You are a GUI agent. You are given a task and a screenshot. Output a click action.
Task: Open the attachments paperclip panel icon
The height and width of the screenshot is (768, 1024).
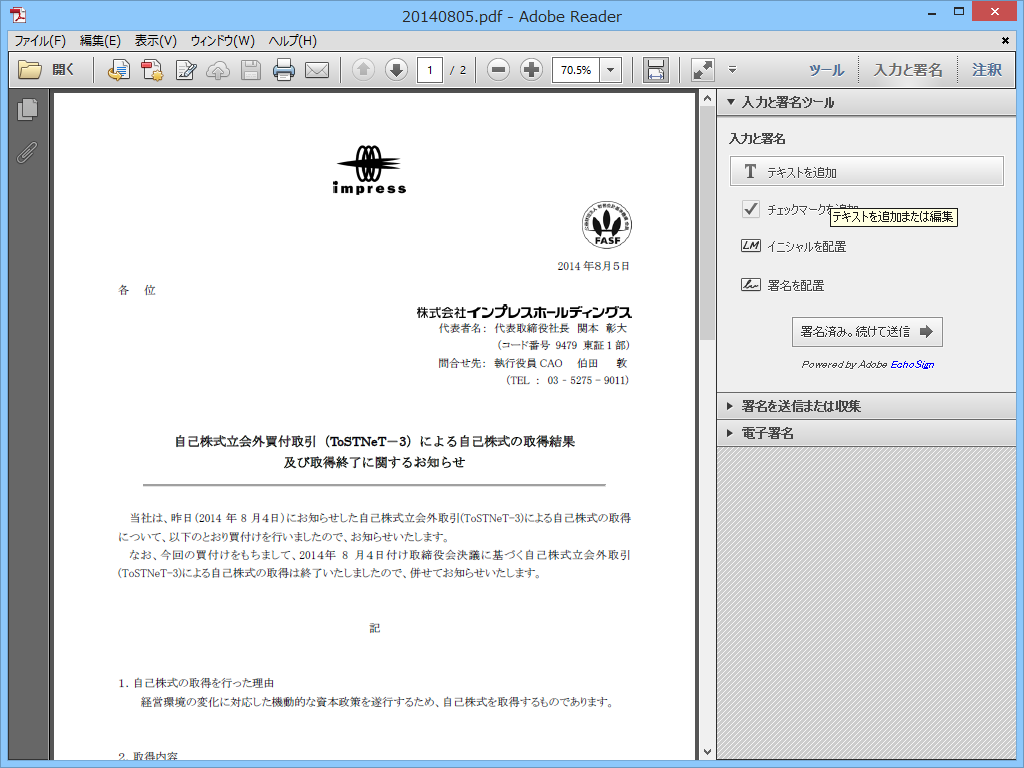coord(27,152)
